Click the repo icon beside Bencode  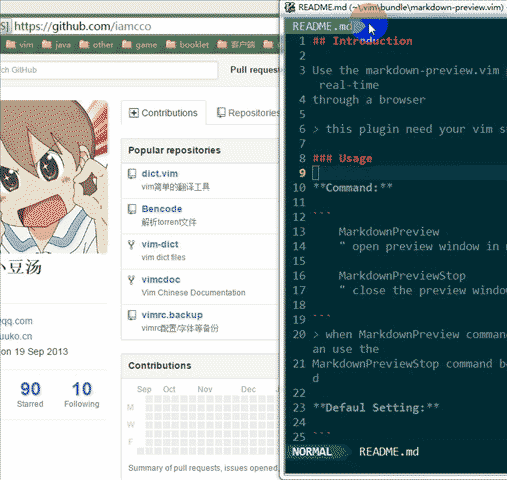(x=132, y=209)
